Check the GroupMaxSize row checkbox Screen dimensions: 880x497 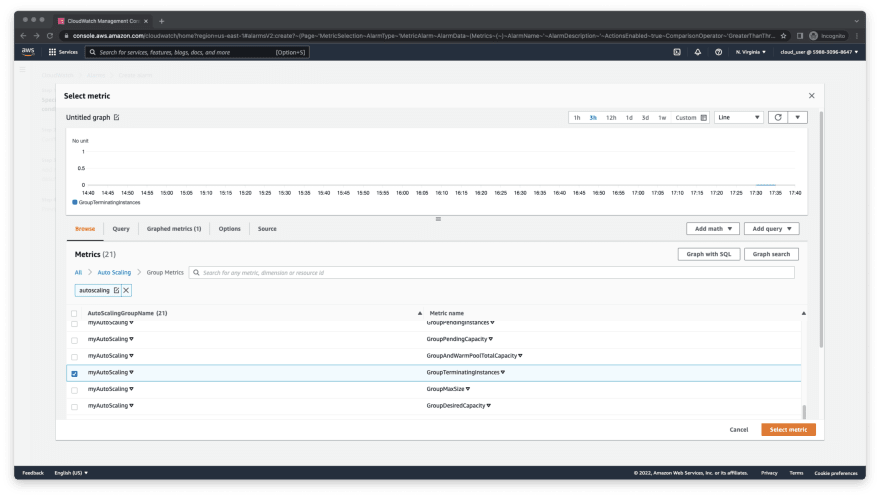point(74,390)
